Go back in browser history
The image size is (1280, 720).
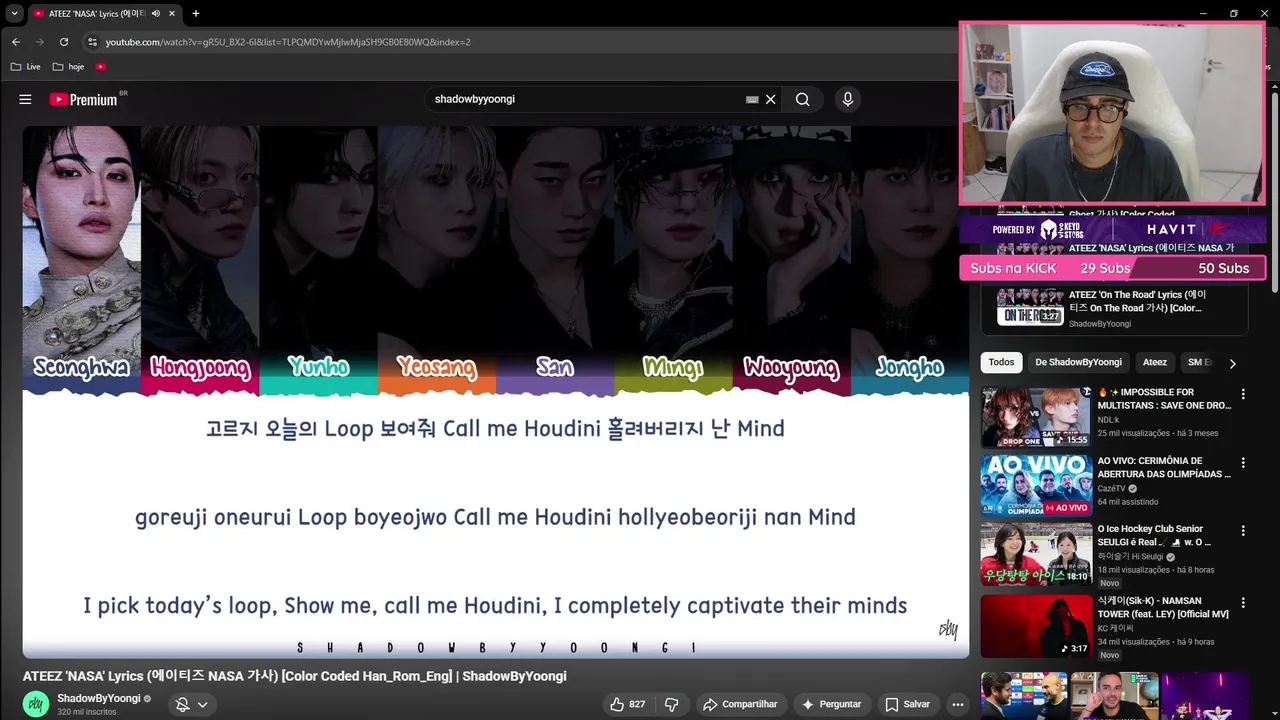[x=16, y=42]
